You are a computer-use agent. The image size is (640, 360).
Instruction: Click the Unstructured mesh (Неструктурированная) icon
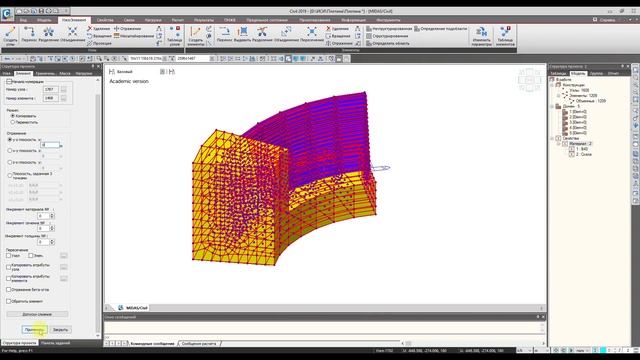369,29
